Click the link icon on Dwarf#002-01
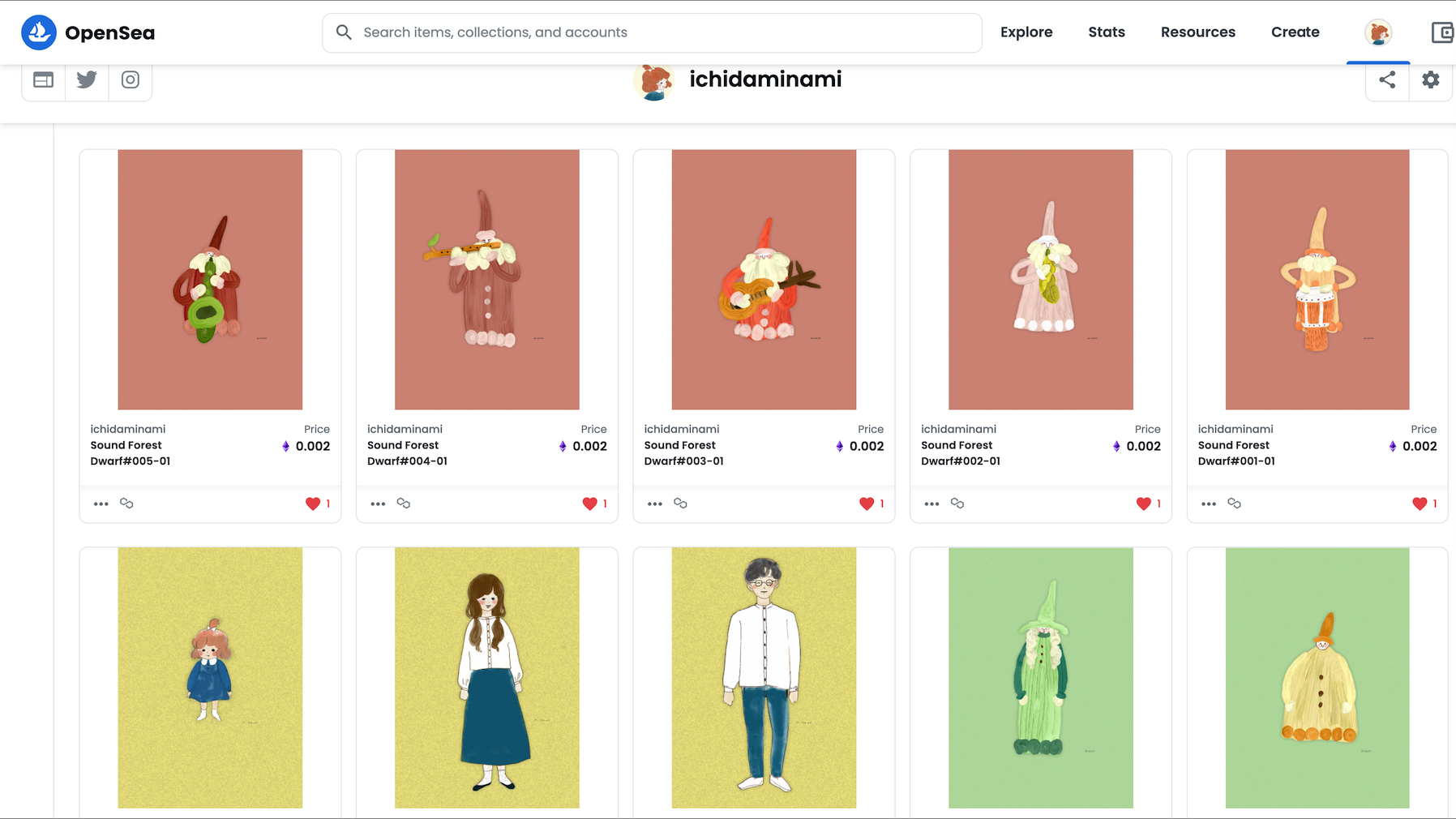Screen dimensions: 1456x819 point(957,504)
